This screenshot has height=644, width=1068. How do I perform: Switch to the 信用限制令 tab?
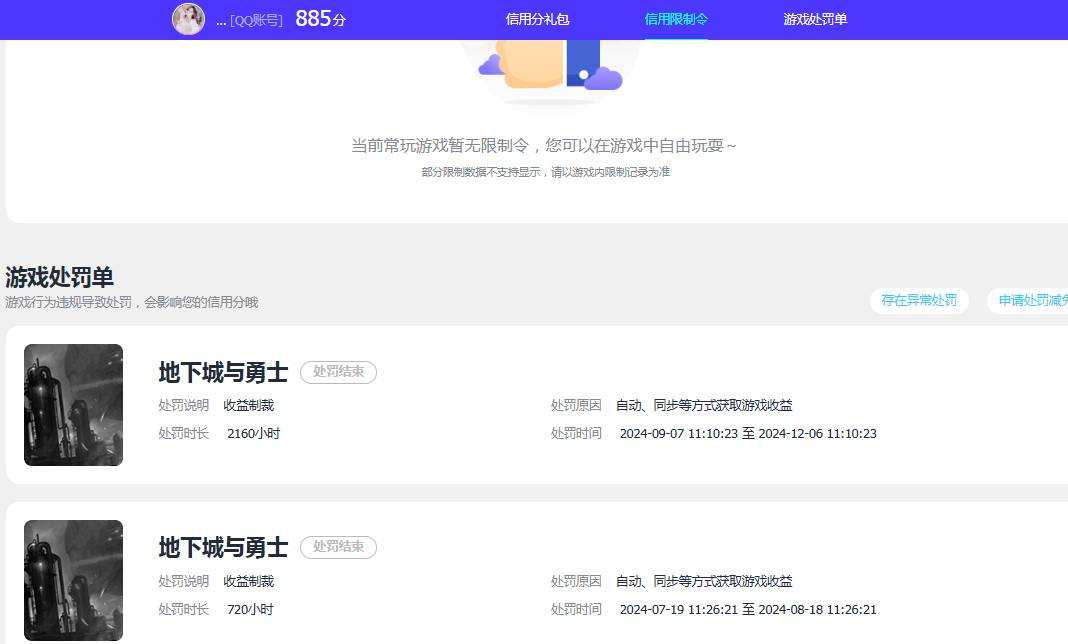(676, 20)
